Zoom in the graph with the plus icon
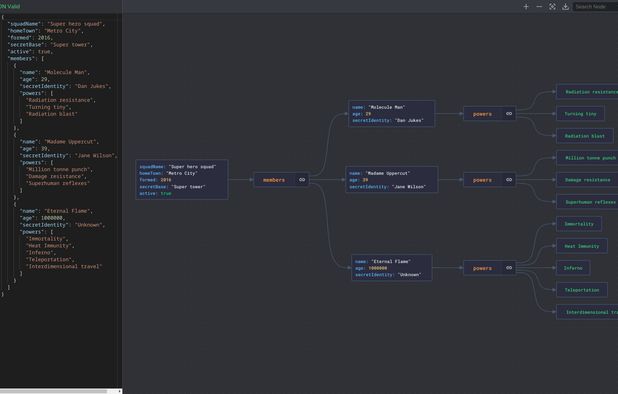This screenshot has height=394, width=618. point(526,7)
